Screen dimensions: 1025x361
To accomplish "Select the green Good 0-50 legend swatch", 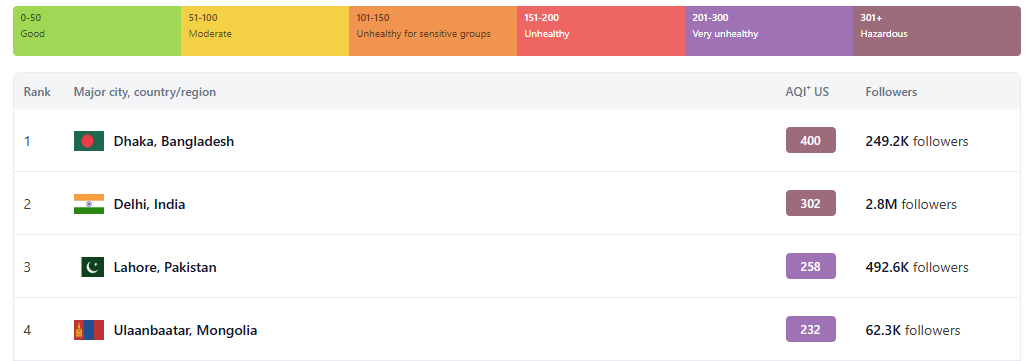I will pos(97,31).
